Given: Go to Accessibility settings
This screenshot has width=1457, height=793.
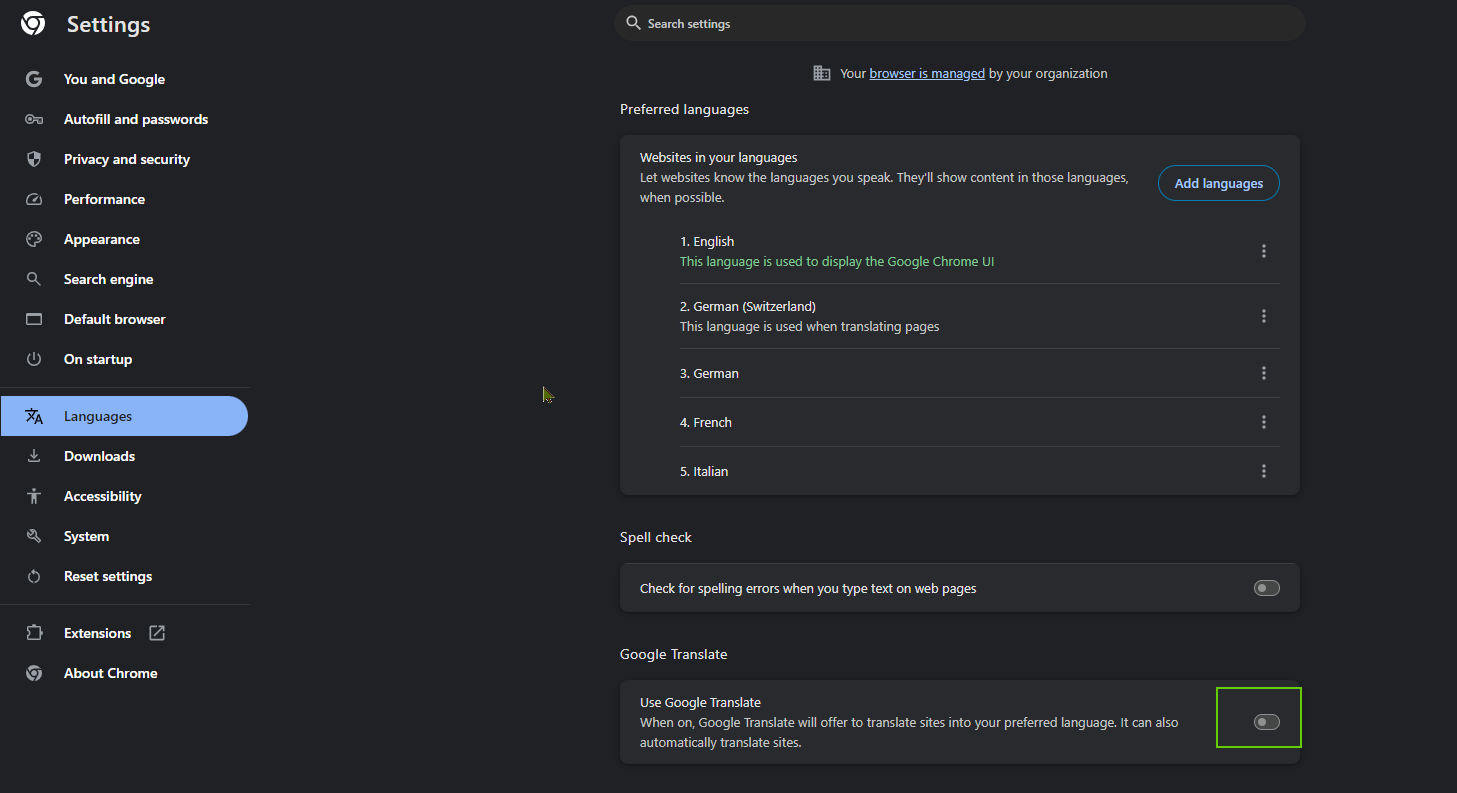Looking at the screenshot, I should click(x=124, y=496).
